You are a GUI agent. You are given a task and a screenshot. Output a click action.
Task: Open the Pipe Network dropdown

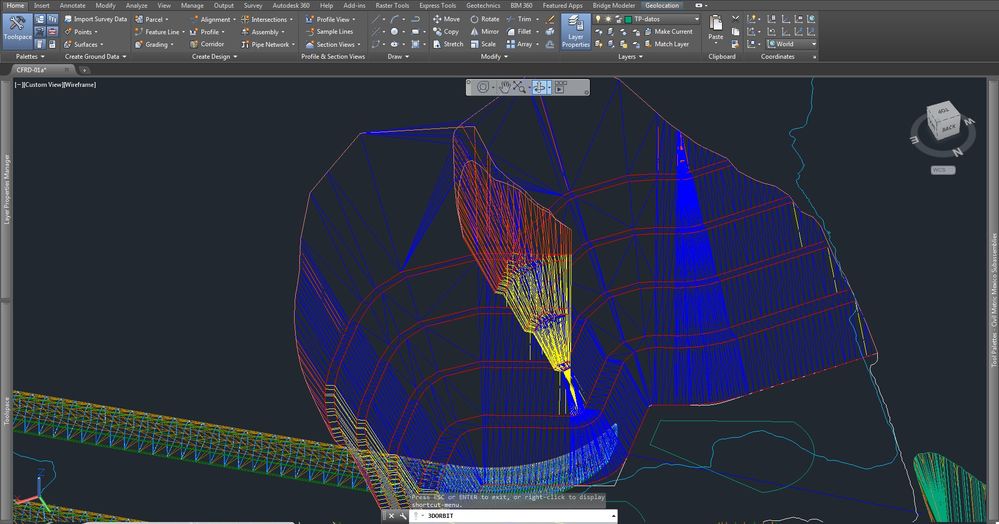point(268,45)
